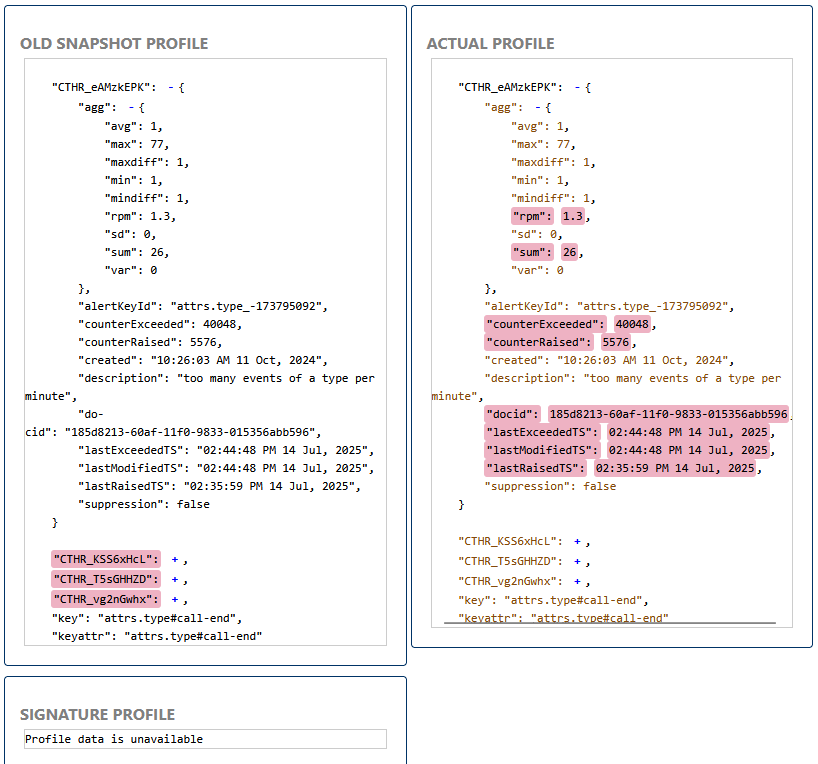Click "alertKeyId" line in Old Snapshot Profile
This screenshot has height=764, width=818.
coord(203,306)
